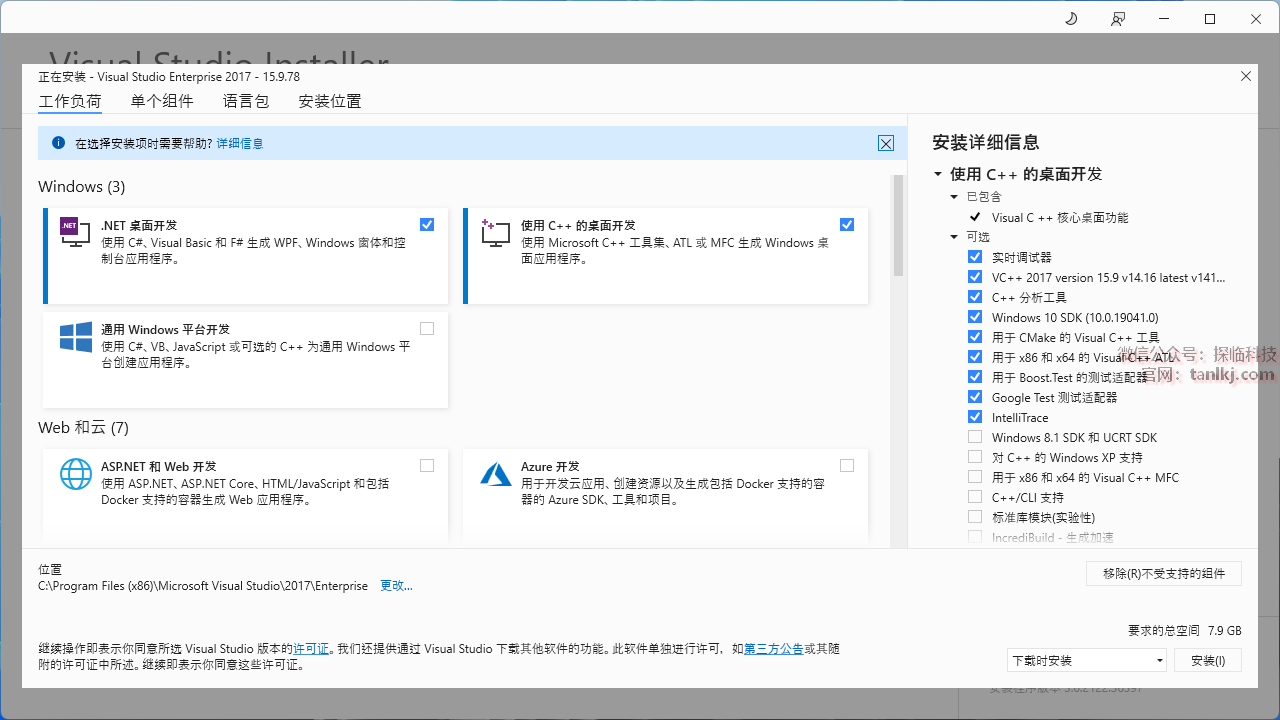Image resolution: width=1280 pixels, height=720 pixels.
Task: Click the 安装详细信息 heading
Action: click(x=985, y=142)
